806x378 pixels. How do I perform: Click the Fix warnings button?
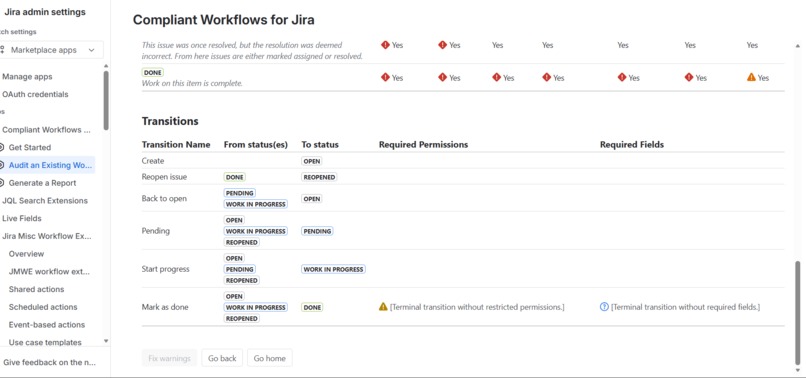169,358
